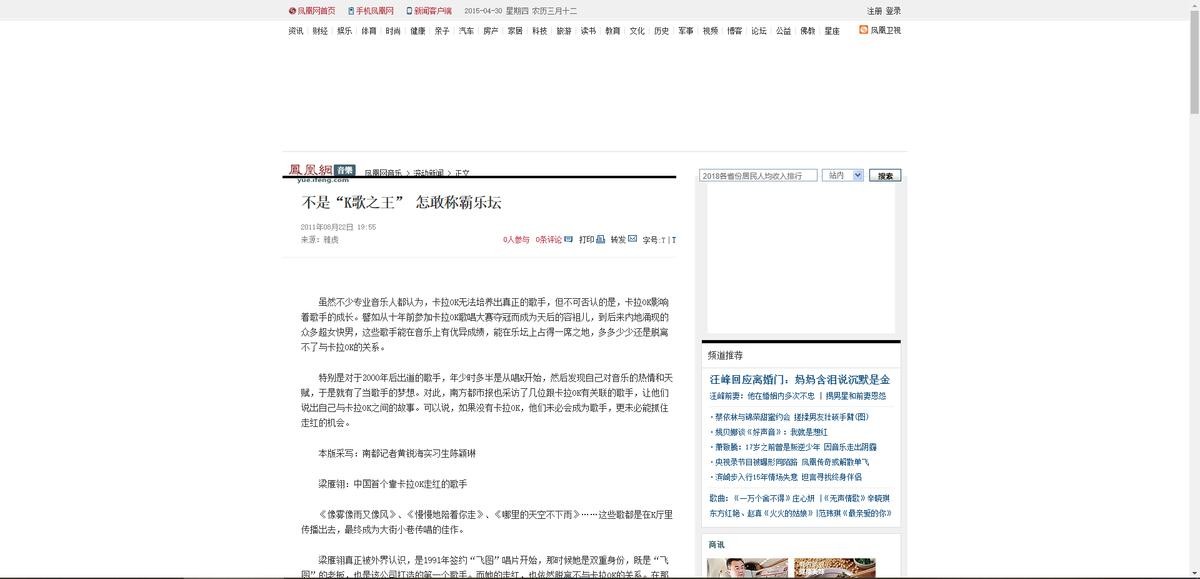This screenshot has width=1200, height=579.
Task: Click the left thumbnail under 商讯
Action: (747, 568)
